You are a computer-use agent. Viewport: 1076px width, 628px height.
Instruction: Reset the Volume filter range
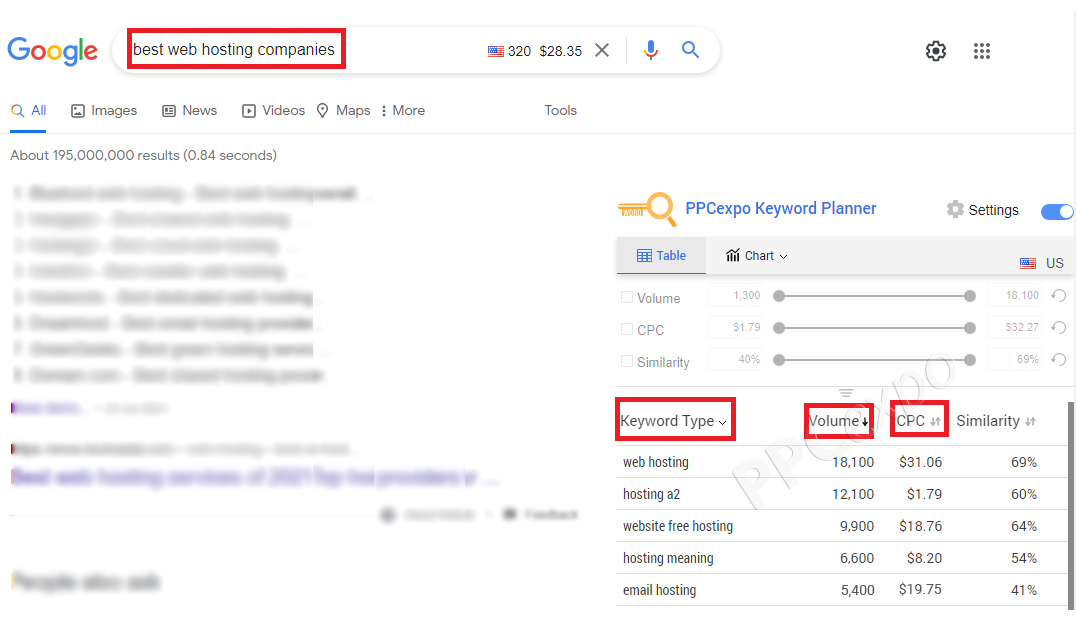pyautogui.click(x=1059, y=296)
